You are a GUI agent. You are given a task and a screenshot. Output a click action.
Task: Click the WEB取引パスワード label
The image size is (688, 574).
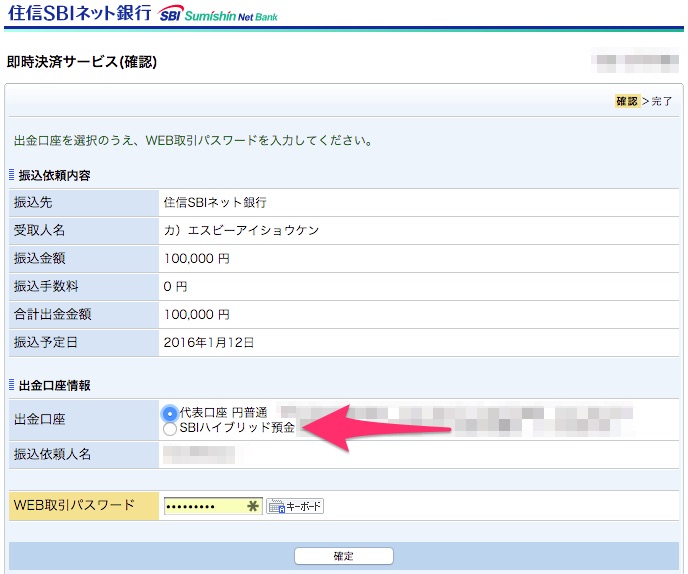74,505
